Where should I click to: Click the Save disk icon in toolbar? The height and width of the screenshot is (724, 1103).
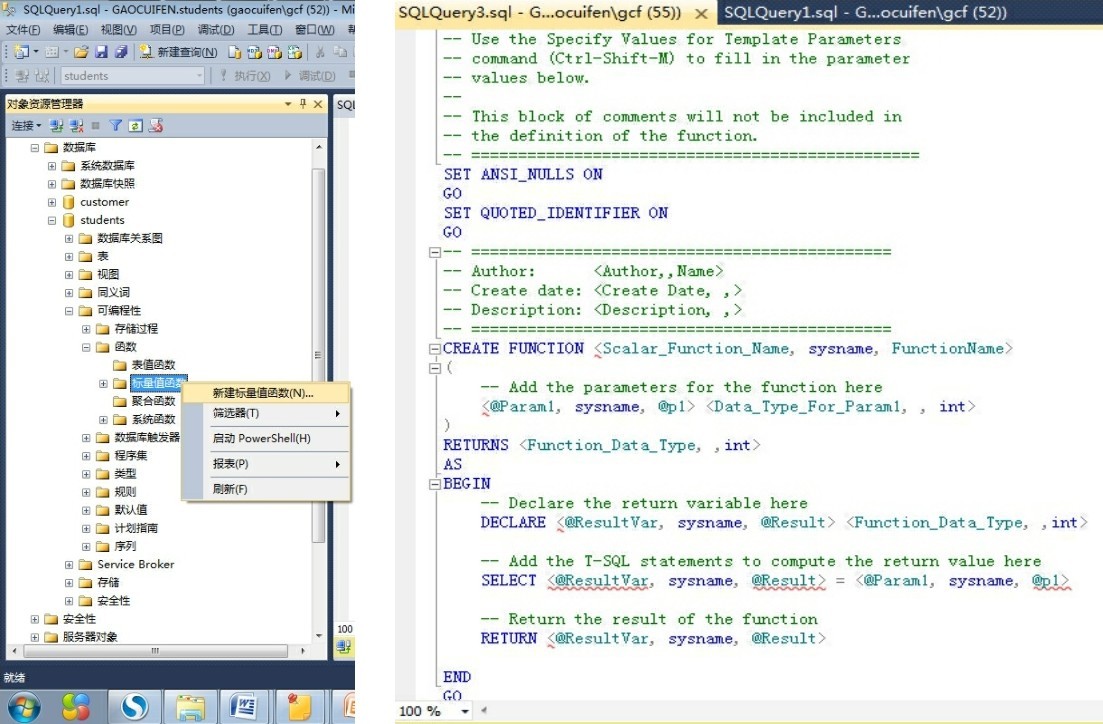(x=101, y=52)
